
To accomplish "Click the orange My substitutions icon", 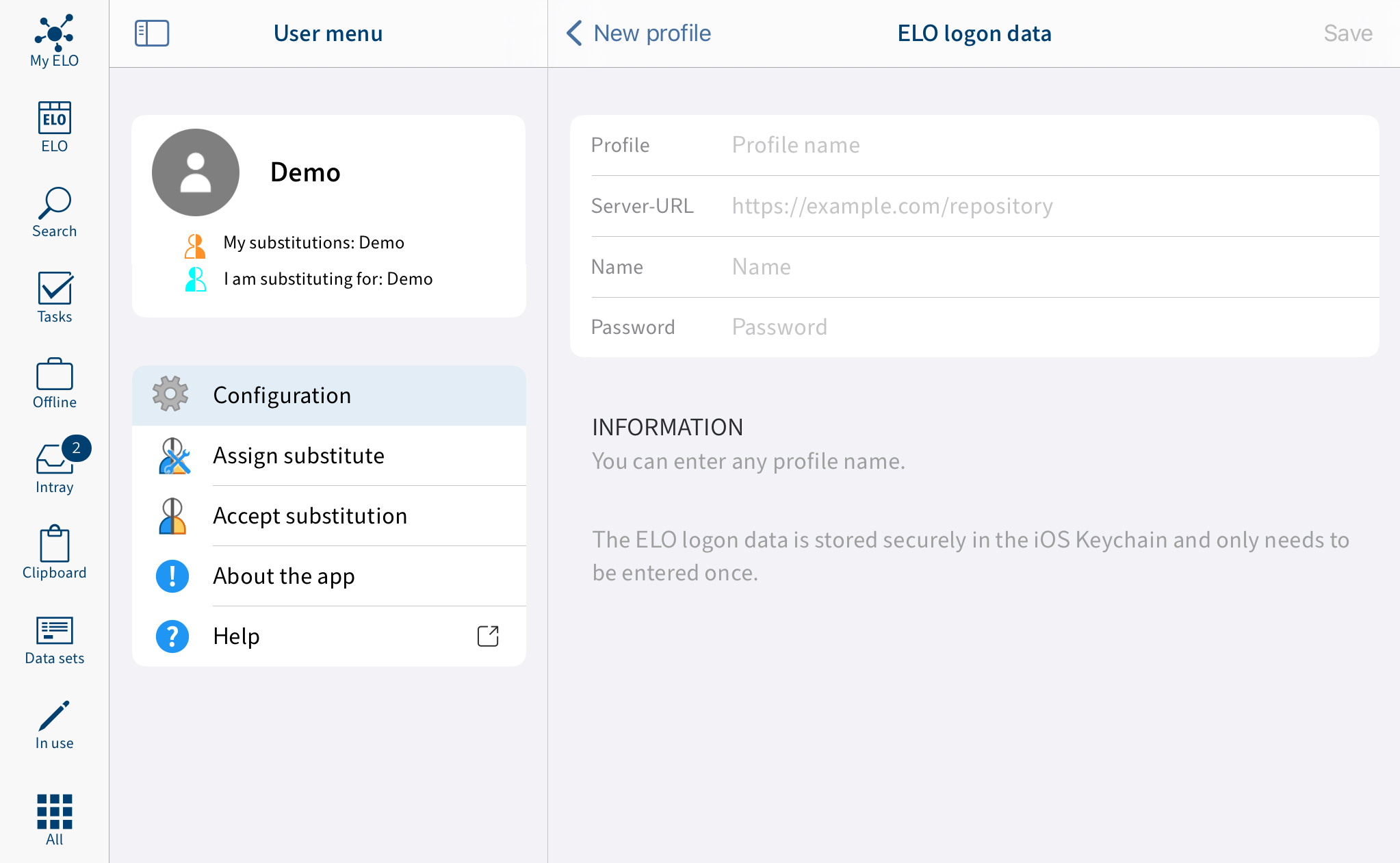I will tap(195, 246).
